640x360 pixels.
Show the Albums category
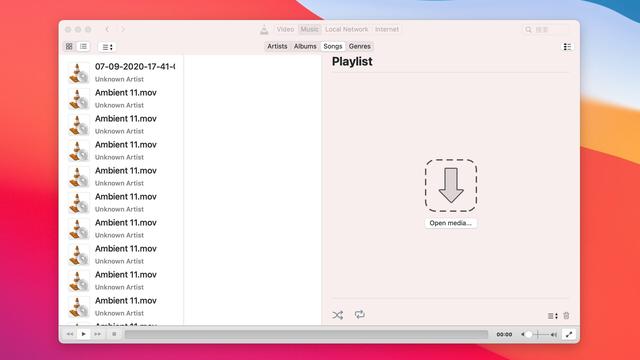pos(305,47)
